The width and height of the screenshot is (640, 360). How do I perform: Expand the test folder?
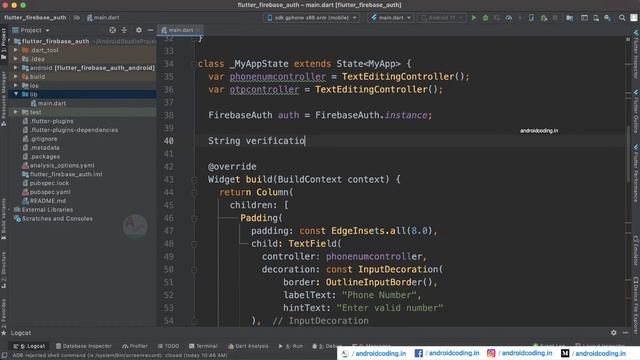pyautogui.click(x=16, y=112)
